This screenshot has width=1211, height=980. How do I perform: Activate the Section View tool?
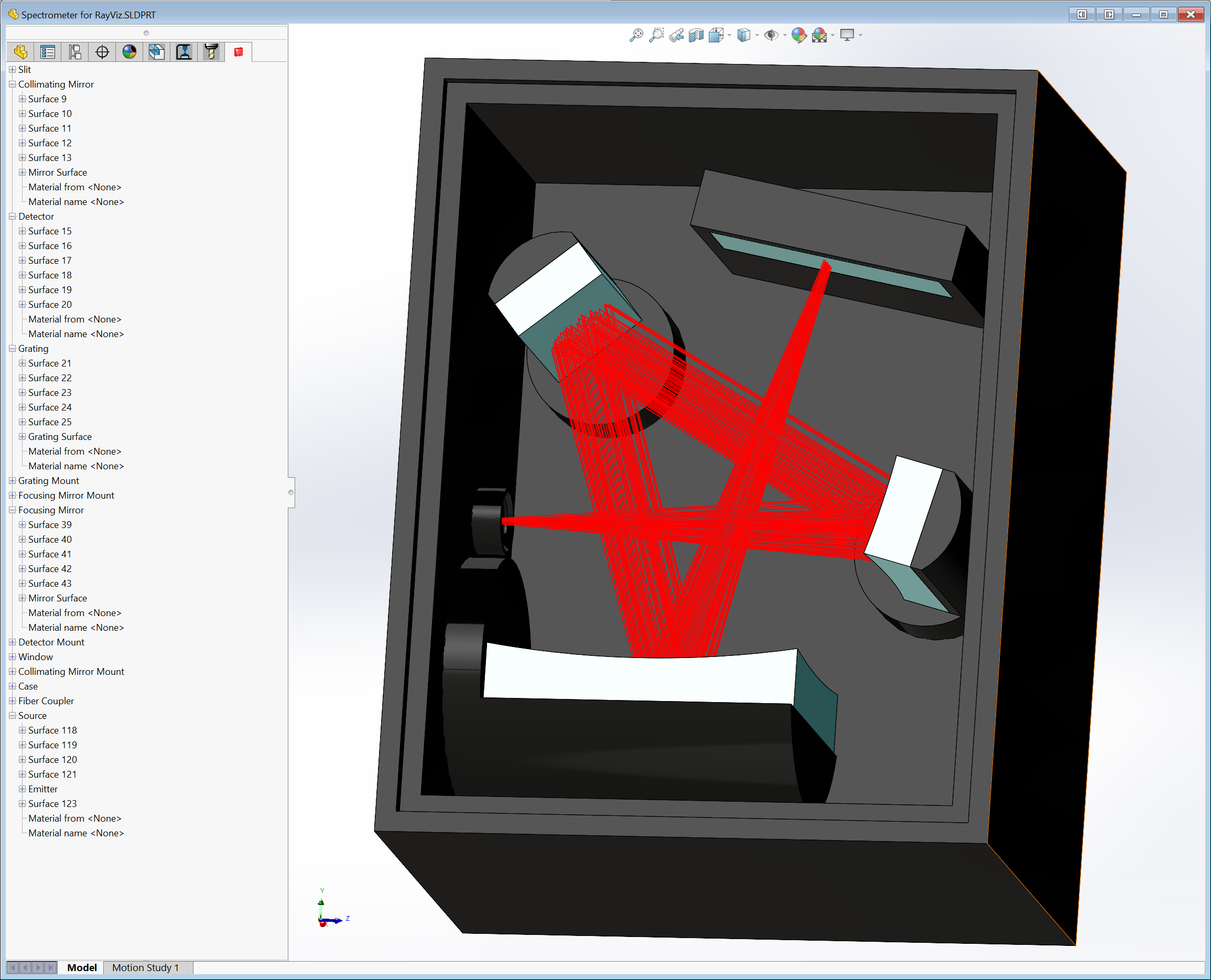click(x=696, y=36)
